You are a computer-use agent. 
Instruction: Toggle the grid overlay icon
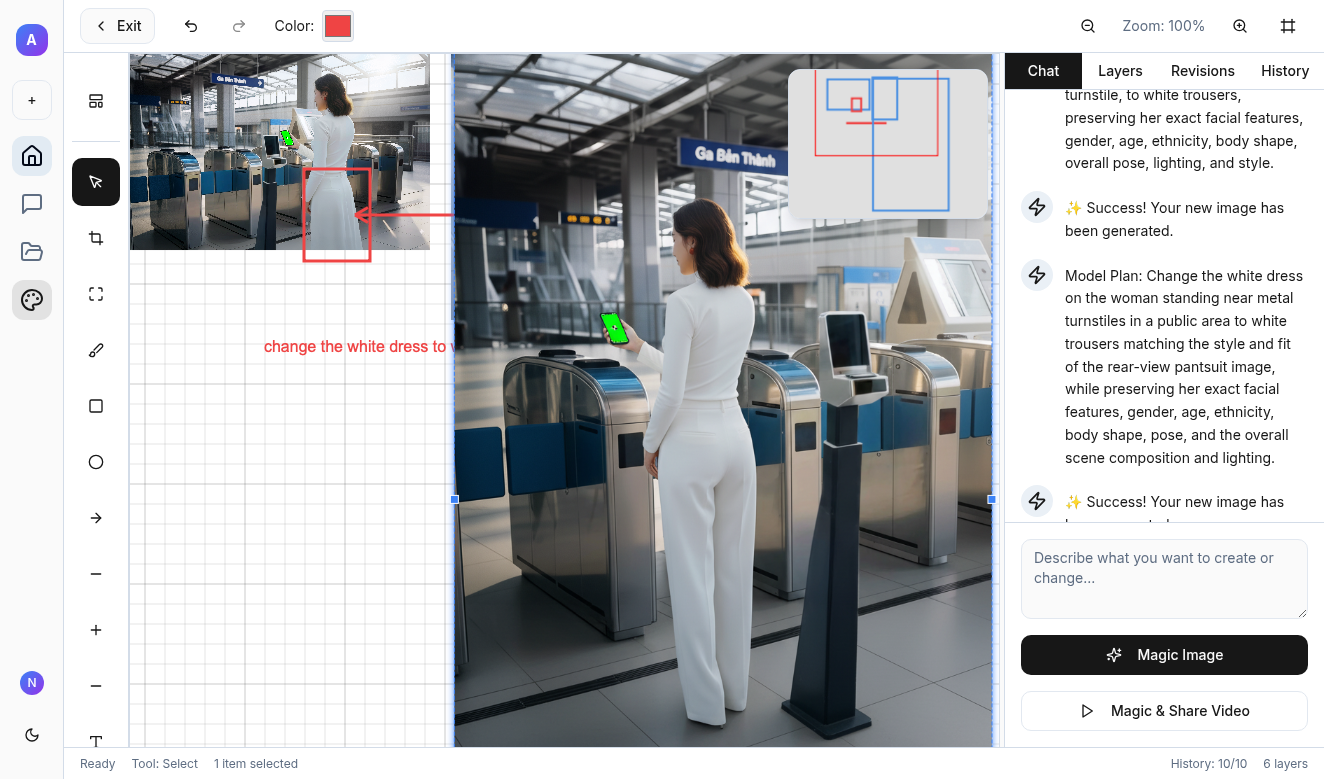click(x=1288, y=26)
